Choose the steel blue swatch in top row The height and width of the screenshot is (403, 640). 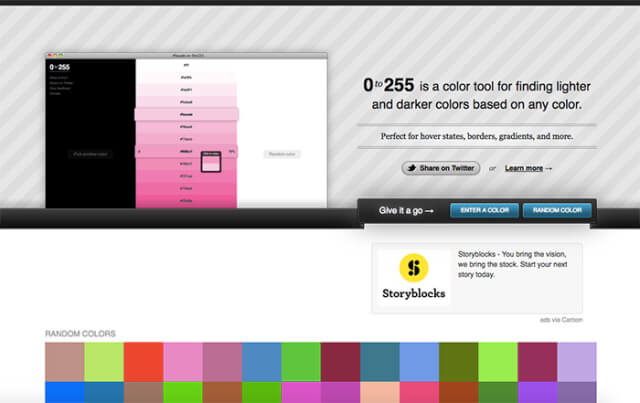[262, 362]
